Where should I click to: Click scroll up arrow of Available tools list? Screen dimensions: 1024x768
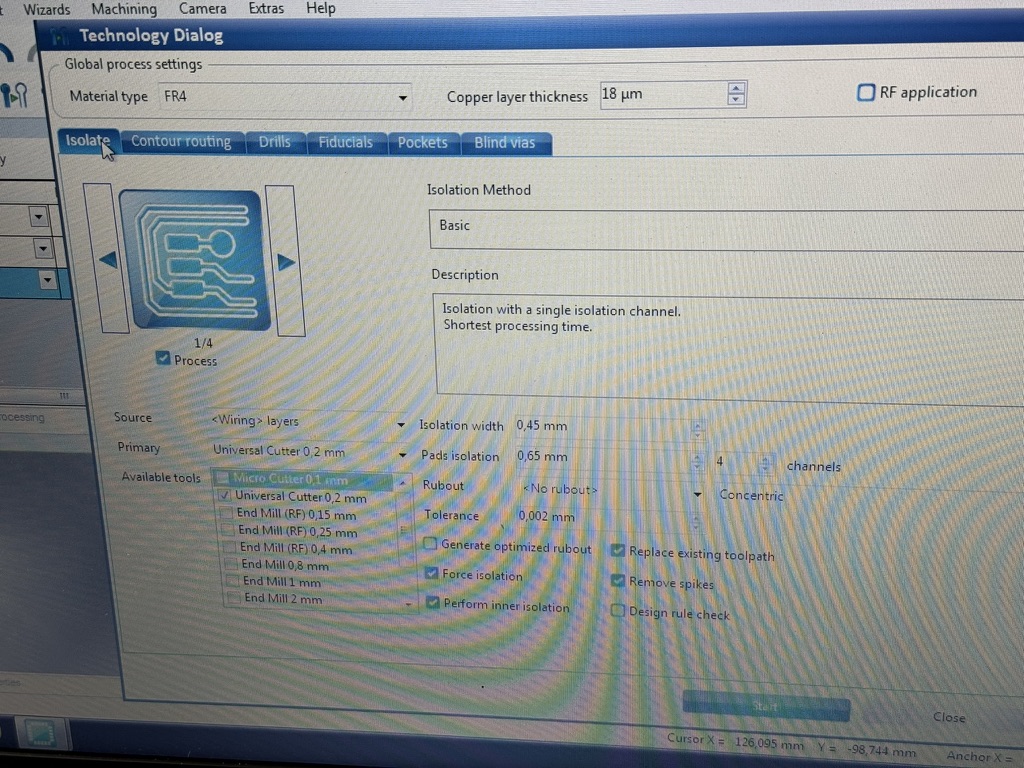402,483
